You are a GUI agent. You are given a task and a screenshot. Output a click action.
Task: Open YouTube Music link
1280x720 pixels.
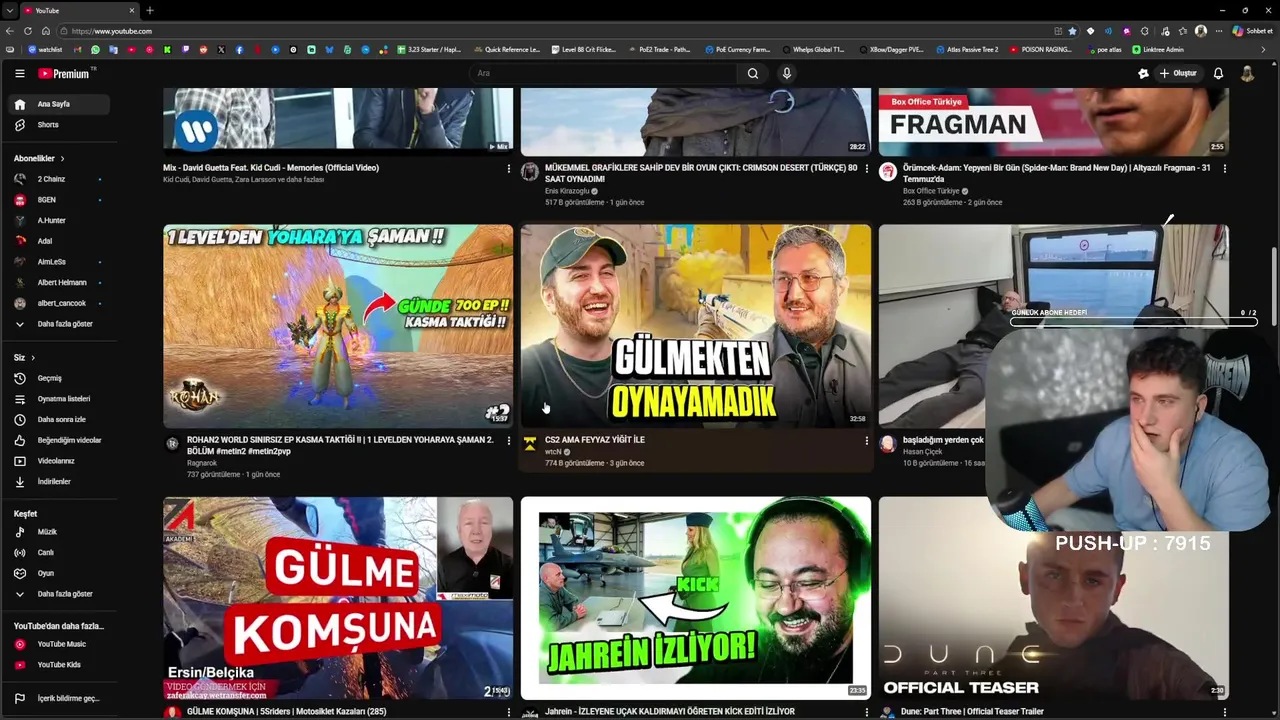click(60, 644)
